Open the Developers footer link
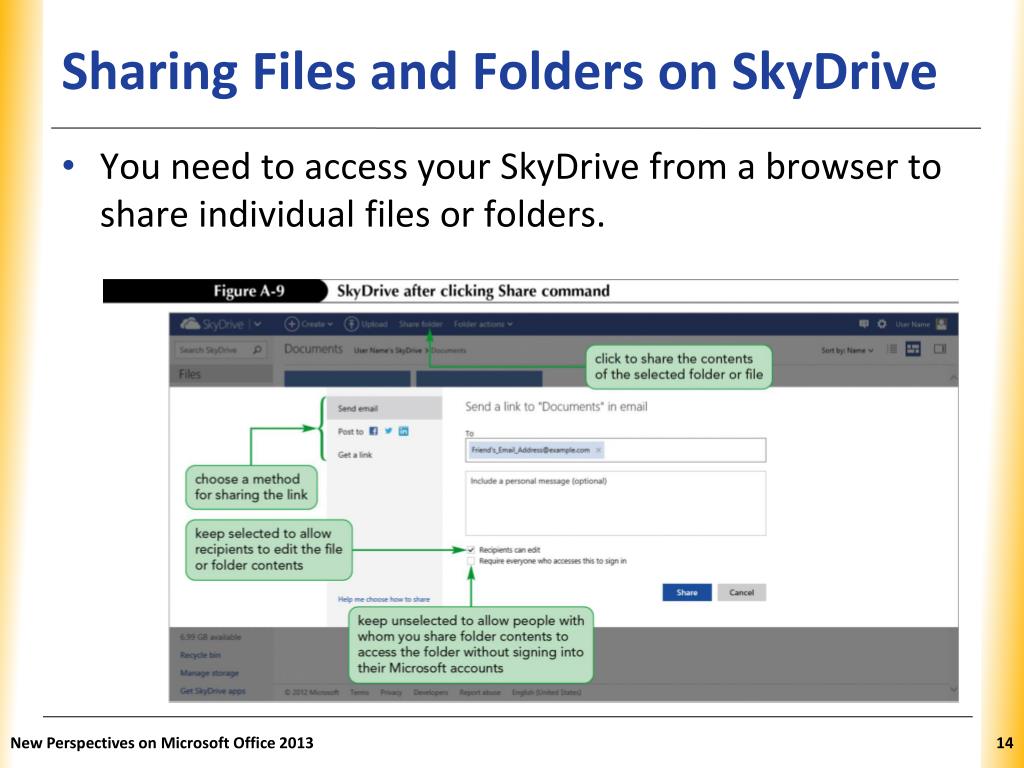This screenshot has width=1024, height=768. 431,692
